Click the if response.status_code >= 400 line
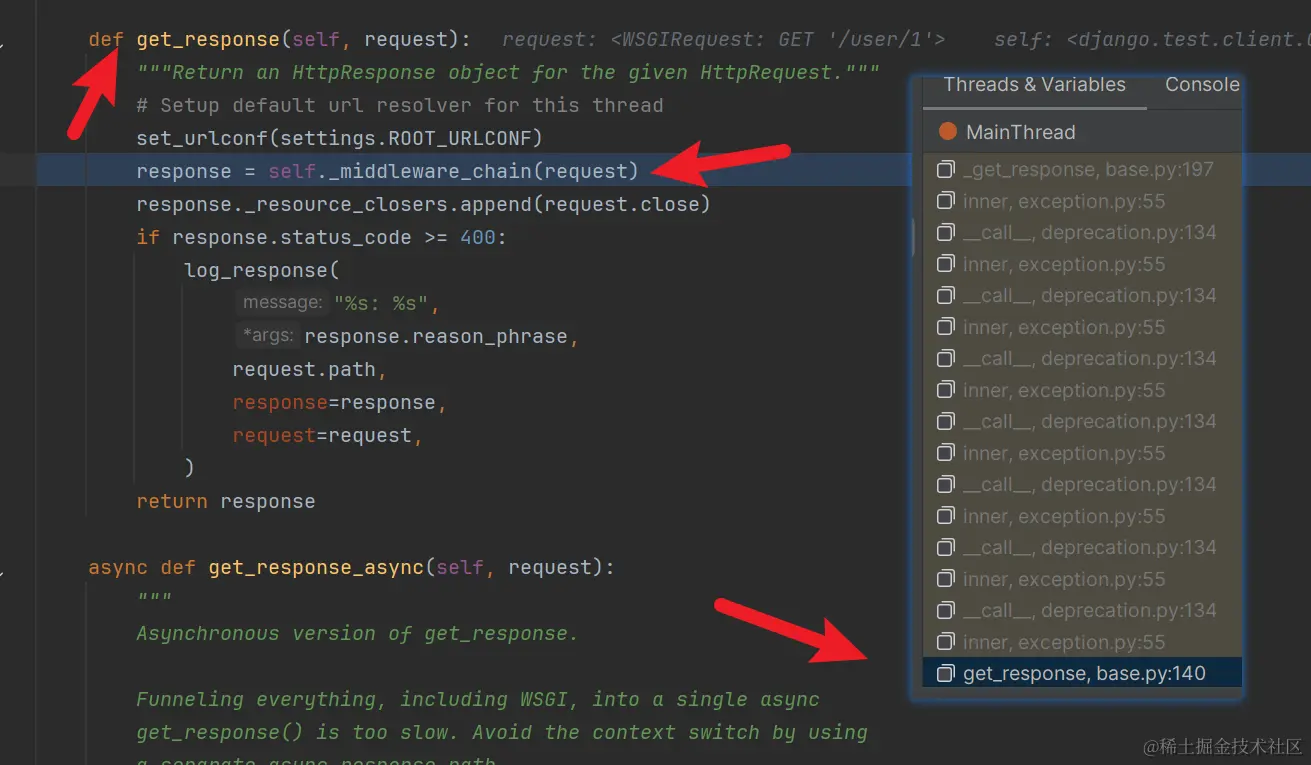This screenshot has height=765, width=1311. (x=322, y=237)
